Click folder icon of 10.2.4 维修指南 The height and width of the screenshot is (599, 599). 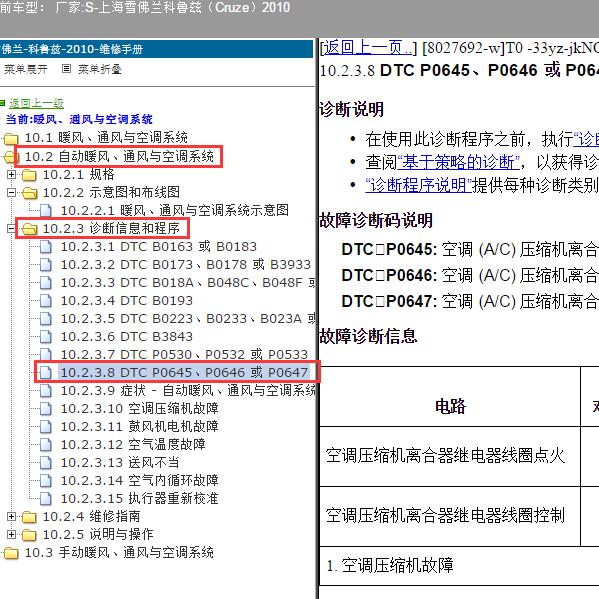29,517
